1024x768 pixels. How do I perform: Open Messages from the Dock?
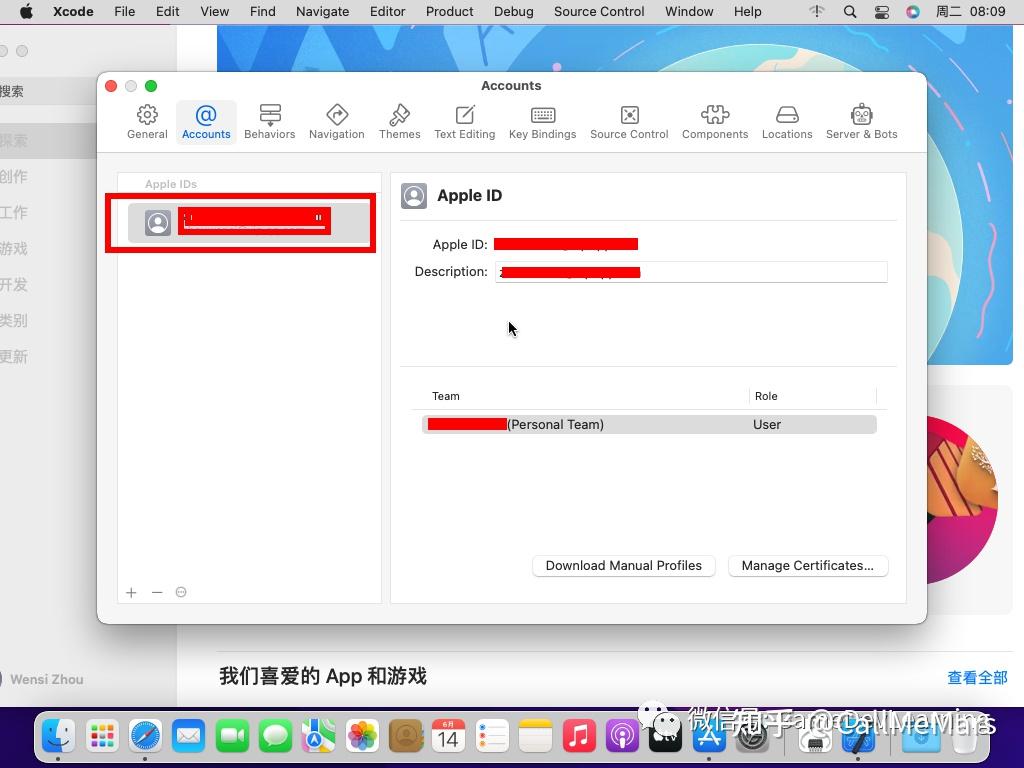pyautogui.click(x=276, y=736)
